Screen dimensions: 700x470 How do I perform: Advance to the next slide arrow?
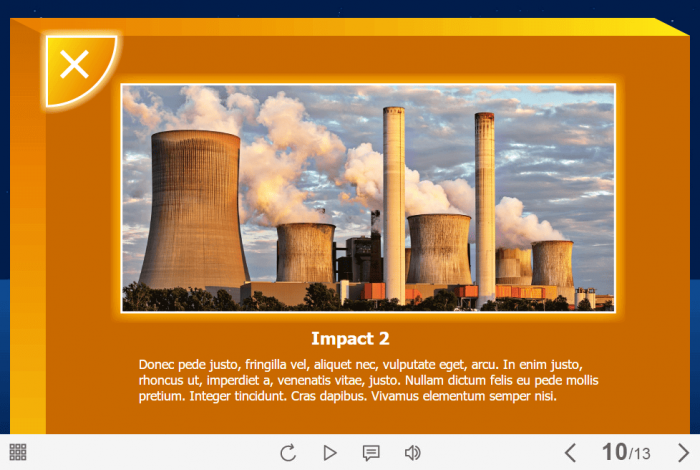pos(683,453)
